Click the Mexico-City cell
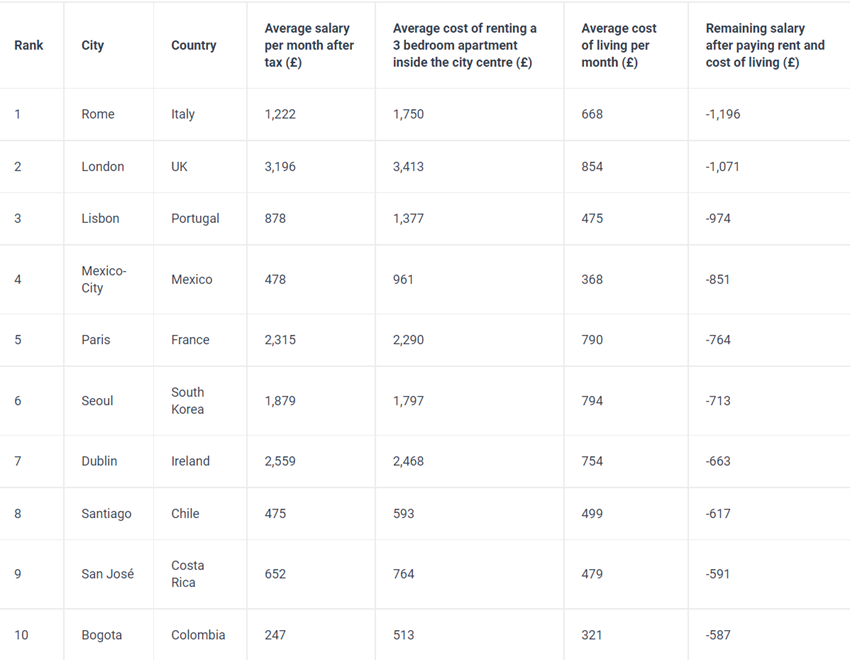The image size is (850, 660). tap(104, 280)
